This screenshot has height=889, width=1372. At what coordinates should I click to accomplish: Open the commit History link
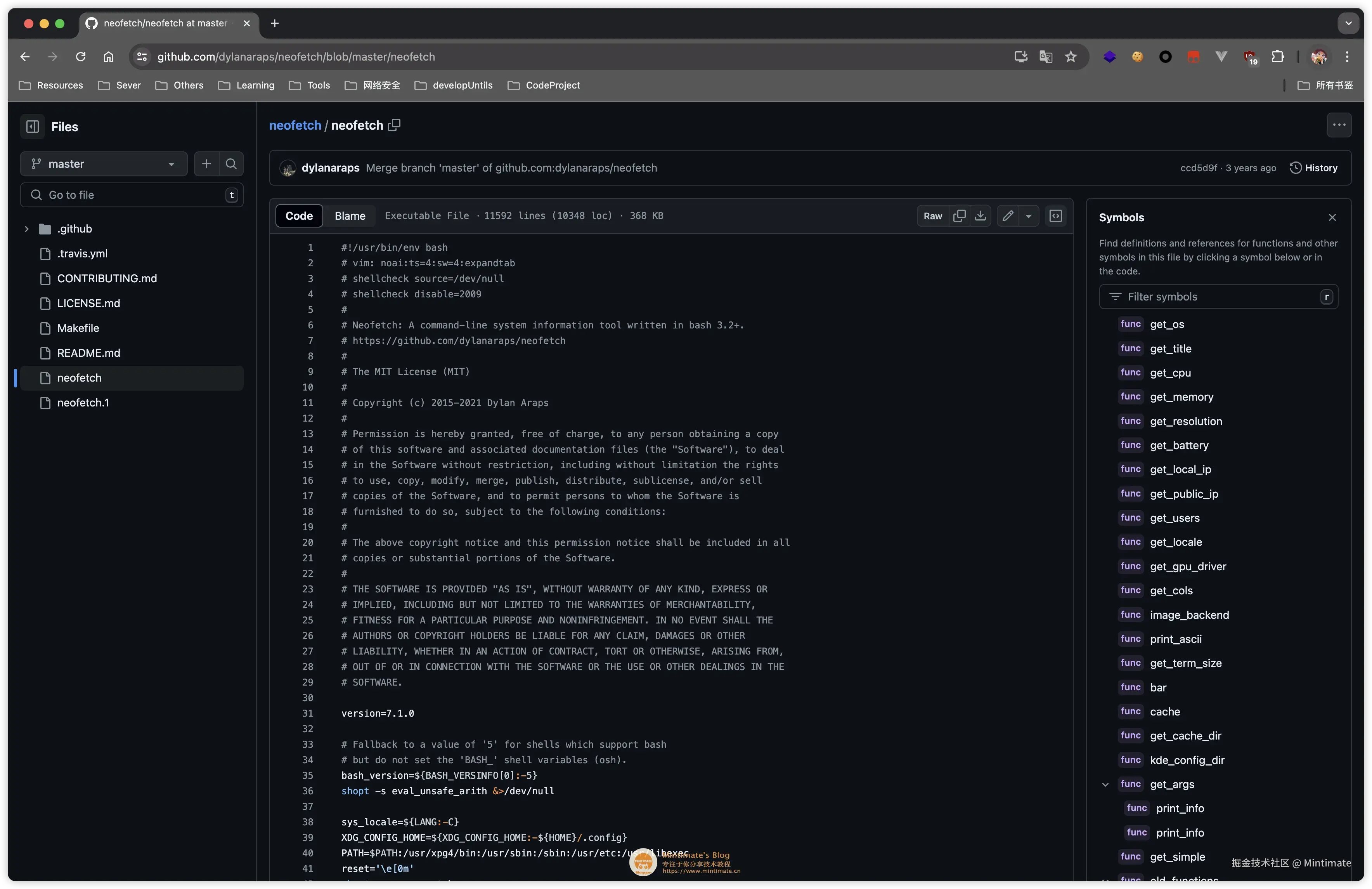click(1314, 168)
